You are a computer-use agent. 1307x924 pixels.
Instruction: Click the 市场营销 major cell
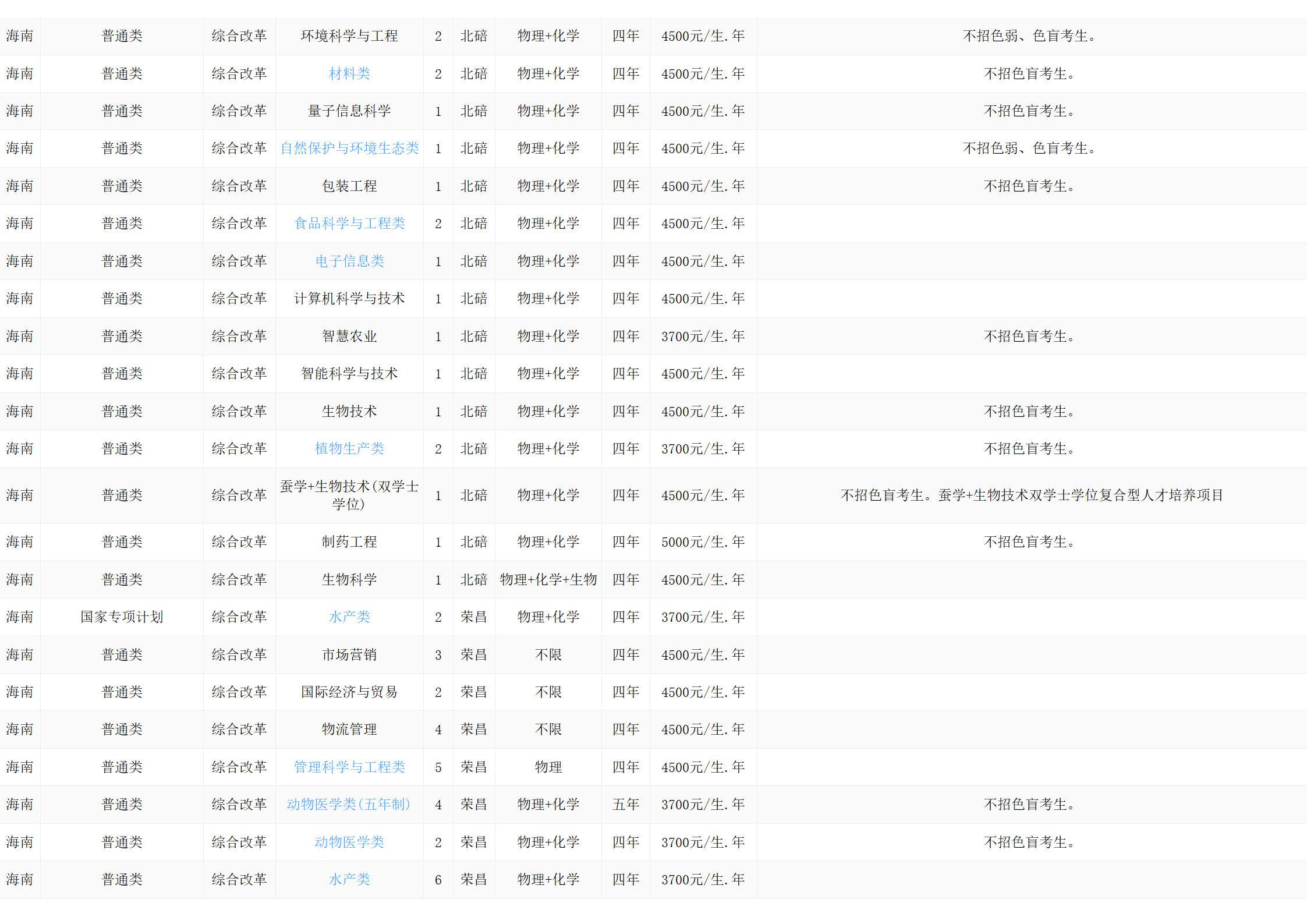[x=349, y=655]
